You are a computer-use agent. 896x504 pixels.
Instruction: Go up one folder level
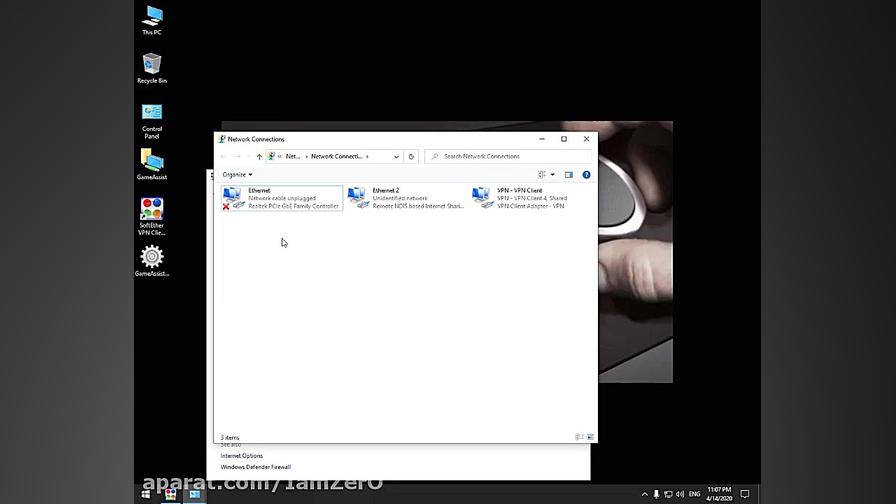pyautogui.click(x=259, y=157)
